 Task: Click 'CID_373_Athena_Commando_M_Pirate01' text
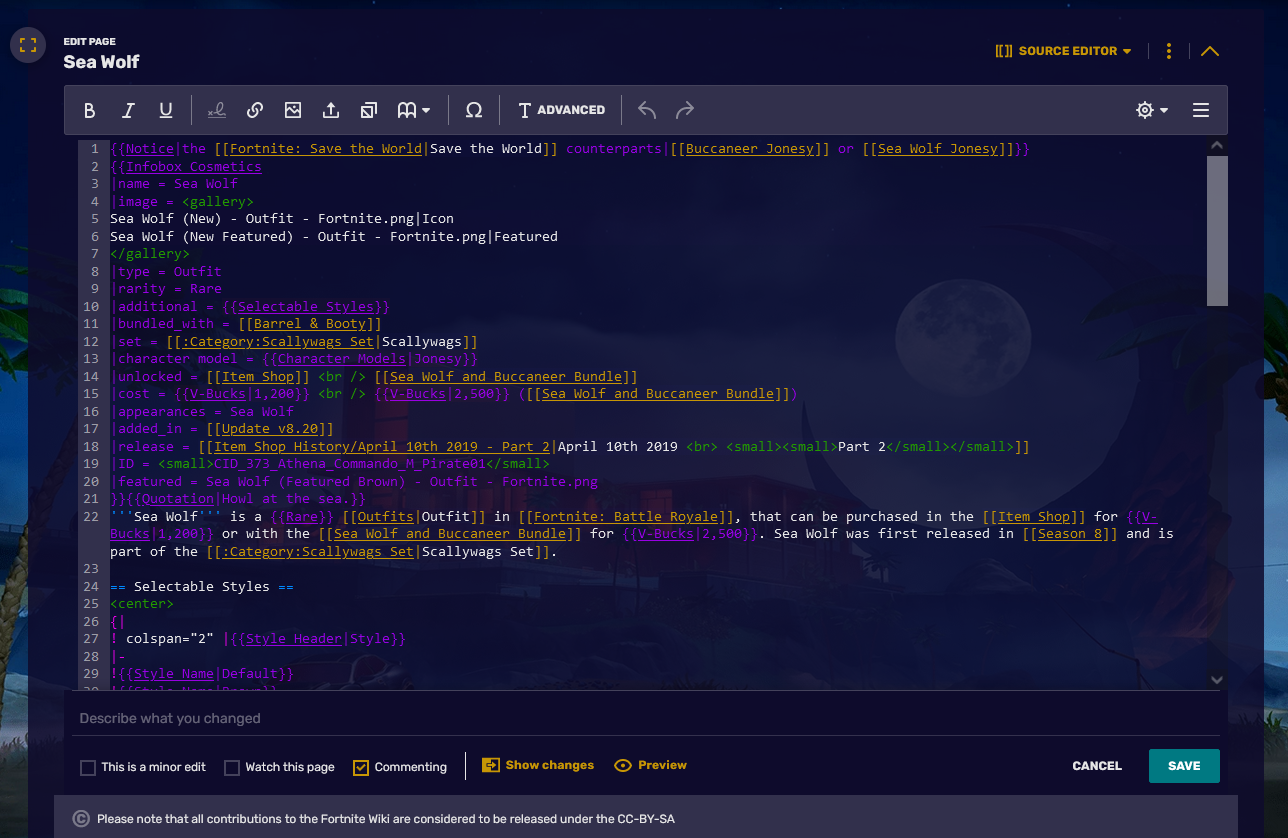(350, 464)
